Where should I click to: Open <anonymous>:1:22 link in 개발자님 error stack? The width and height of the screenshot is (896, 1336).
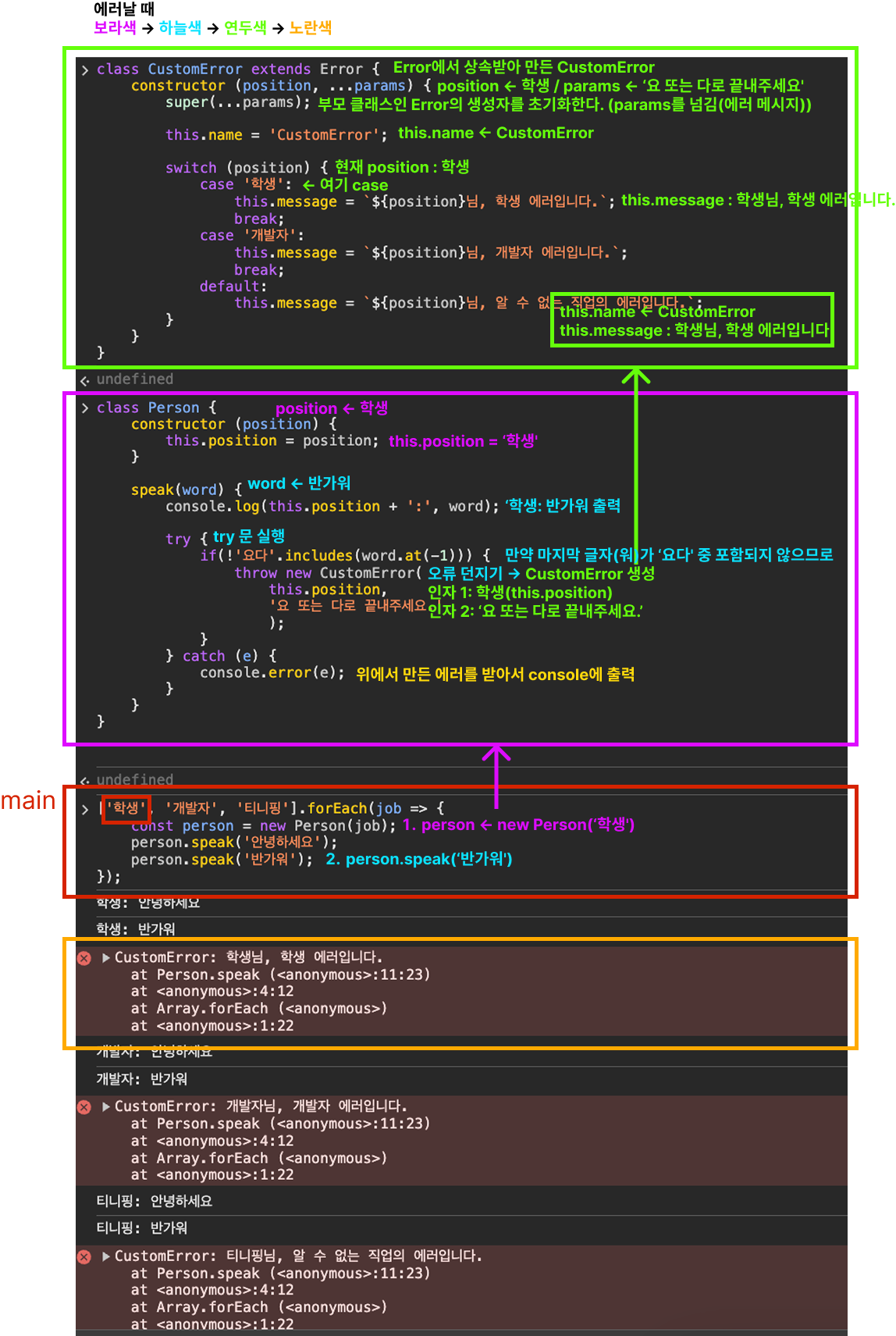point(226,1175)
